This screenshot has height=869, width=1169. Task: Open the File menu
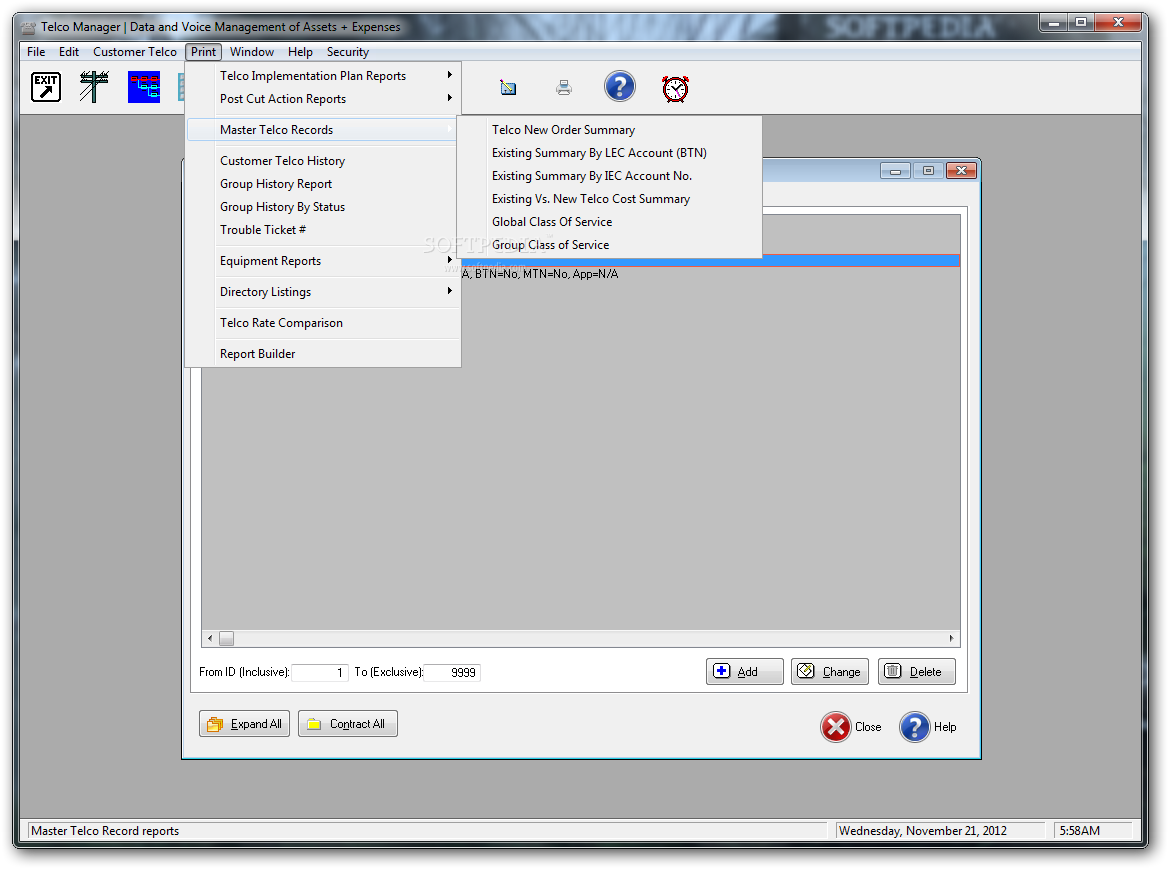(x=36, y=51)
